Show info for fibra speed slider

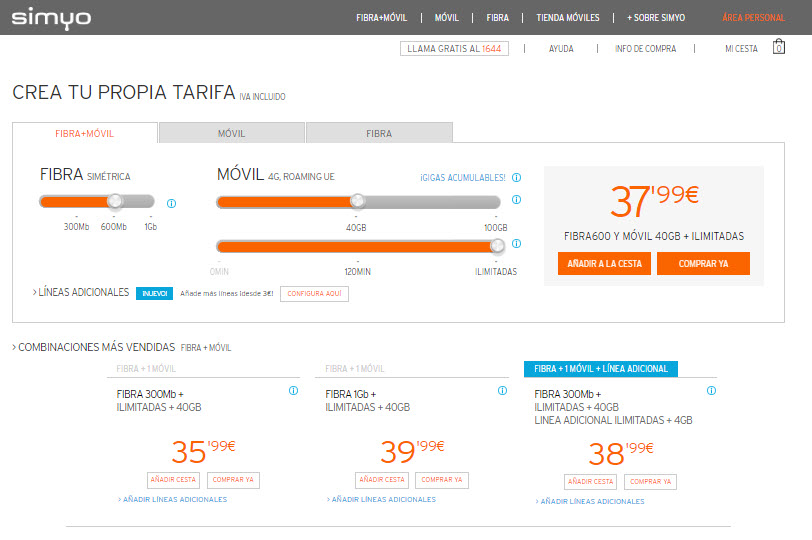[171, 203]
